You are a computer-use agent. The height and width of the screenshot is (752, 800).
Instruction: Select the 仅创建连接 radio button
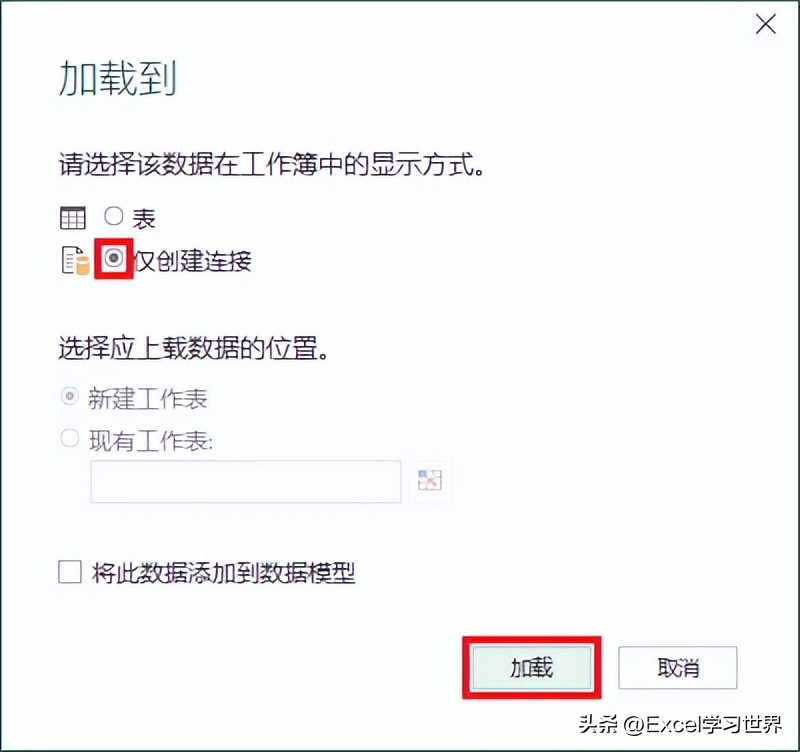pyautogui.click(x=114, y=258)
